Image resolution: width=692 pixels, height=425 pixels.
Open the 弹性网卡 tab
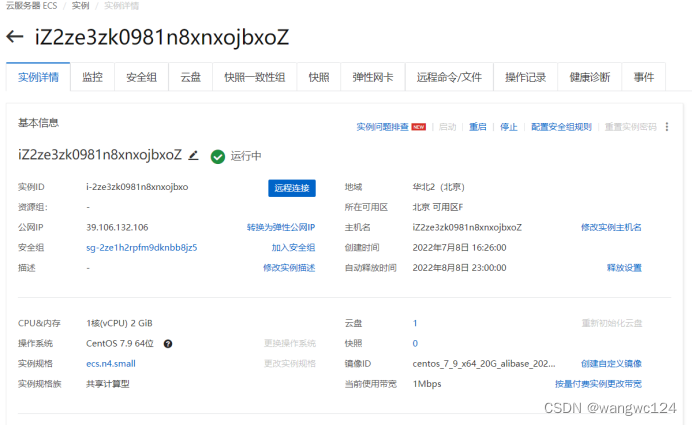click(x=373, y=77)
